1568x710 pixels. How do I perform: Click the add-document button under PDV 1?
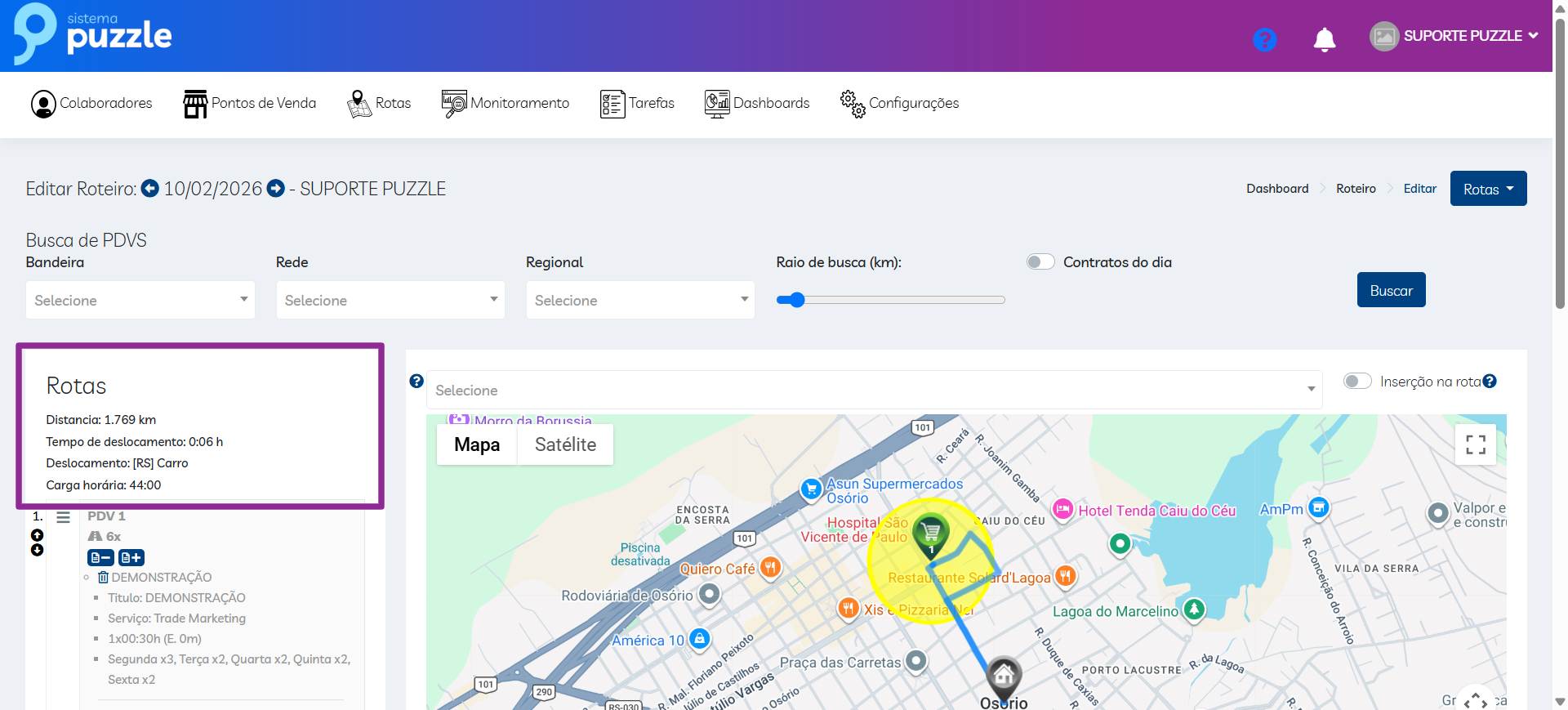click(131, 557)
